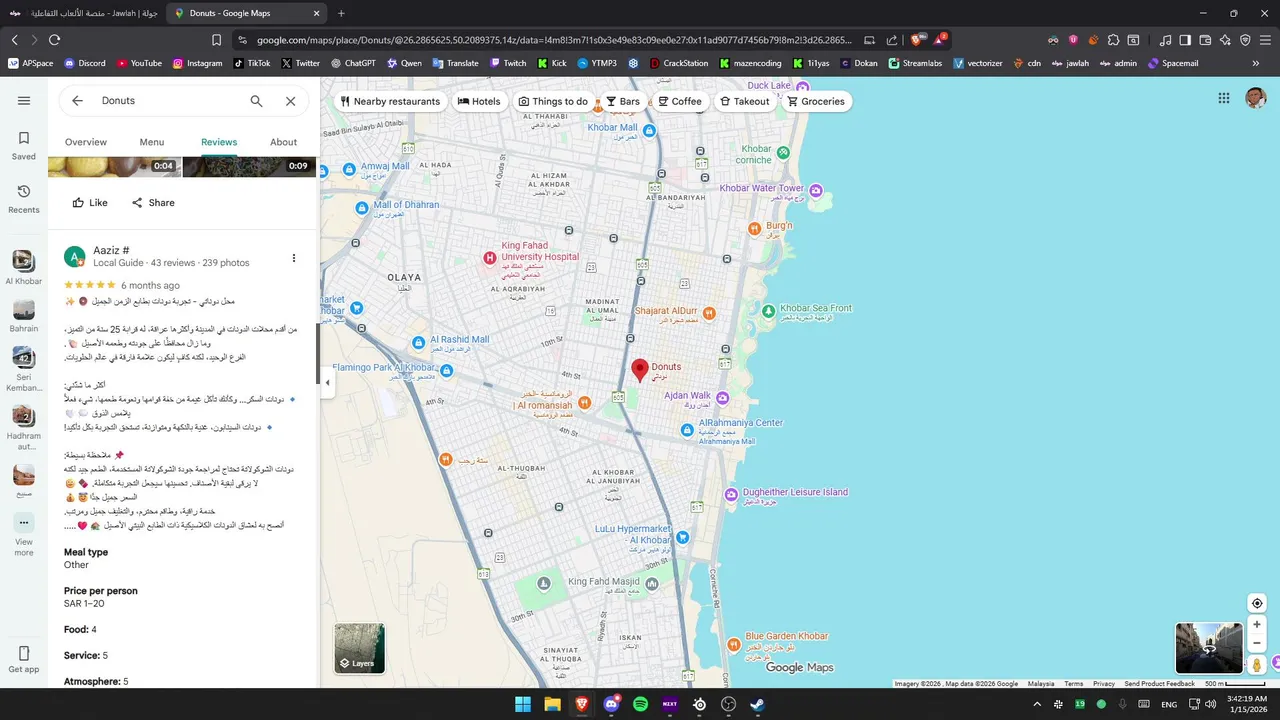
Task: Click the Burg'n restaurant marker
Action: click(x=755, y=228)
